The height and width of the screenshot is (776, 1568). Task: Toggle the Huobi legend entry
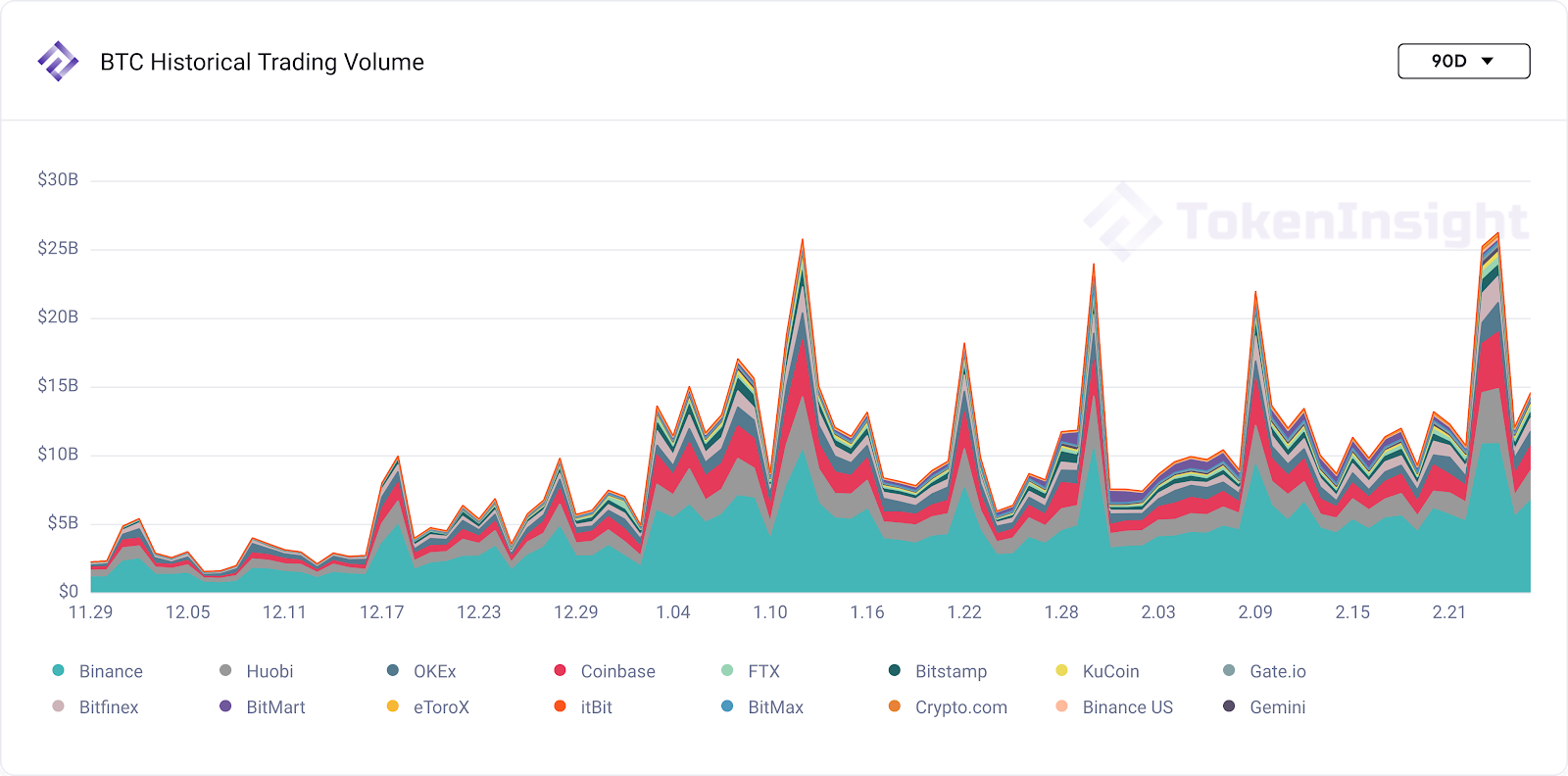pyautogui.click(x=257, y=671)
